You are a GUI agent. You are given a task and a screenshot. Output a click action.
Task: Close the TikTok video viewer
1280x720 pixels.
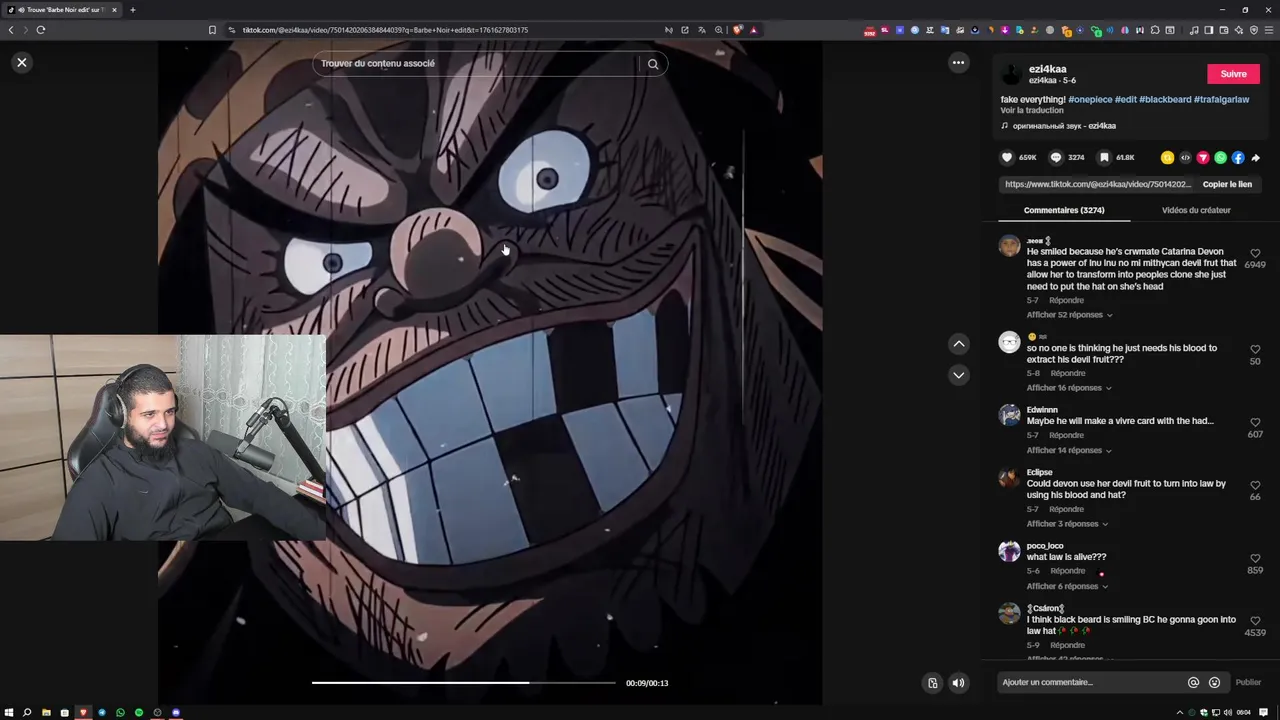pos(22,62)
